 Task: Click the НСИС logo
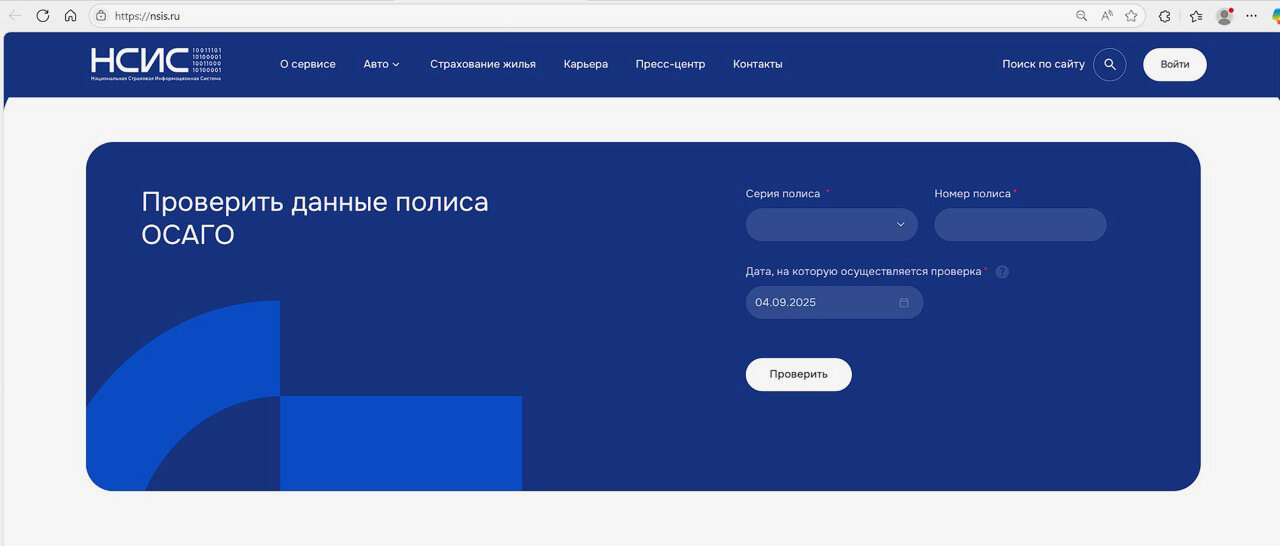(x=156, y=64)
